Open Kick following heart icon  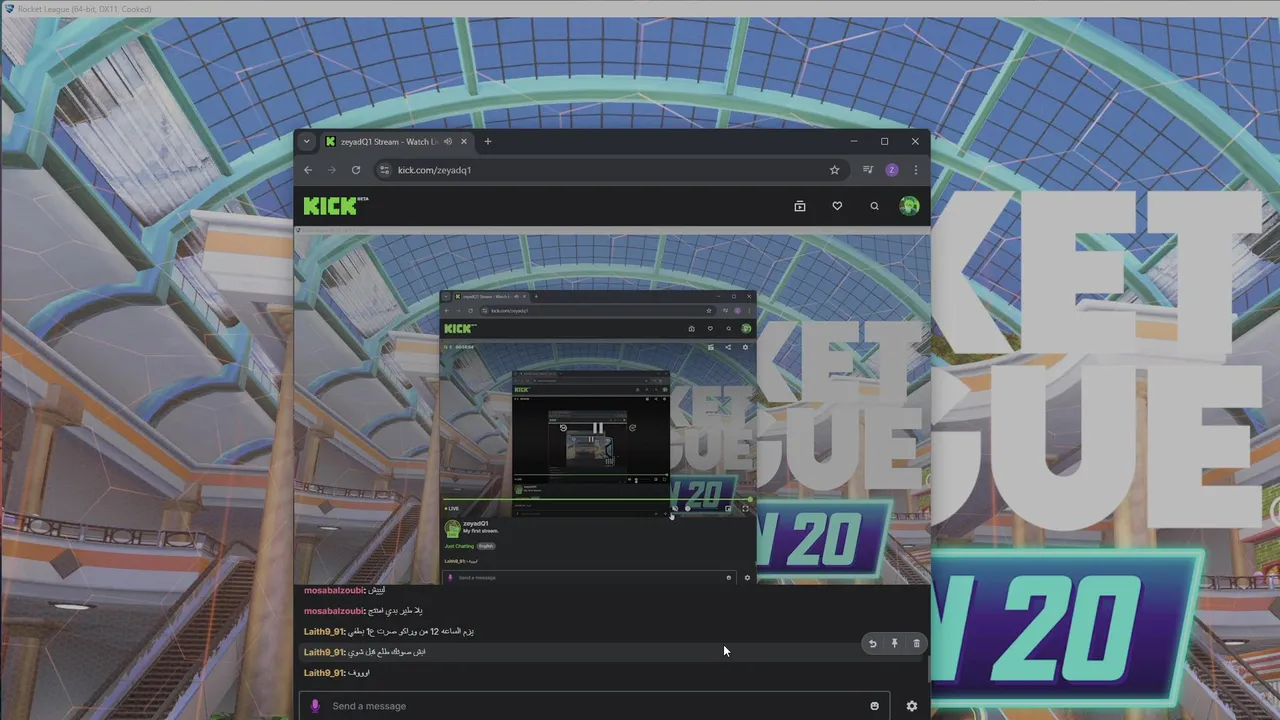click(837, 206)
